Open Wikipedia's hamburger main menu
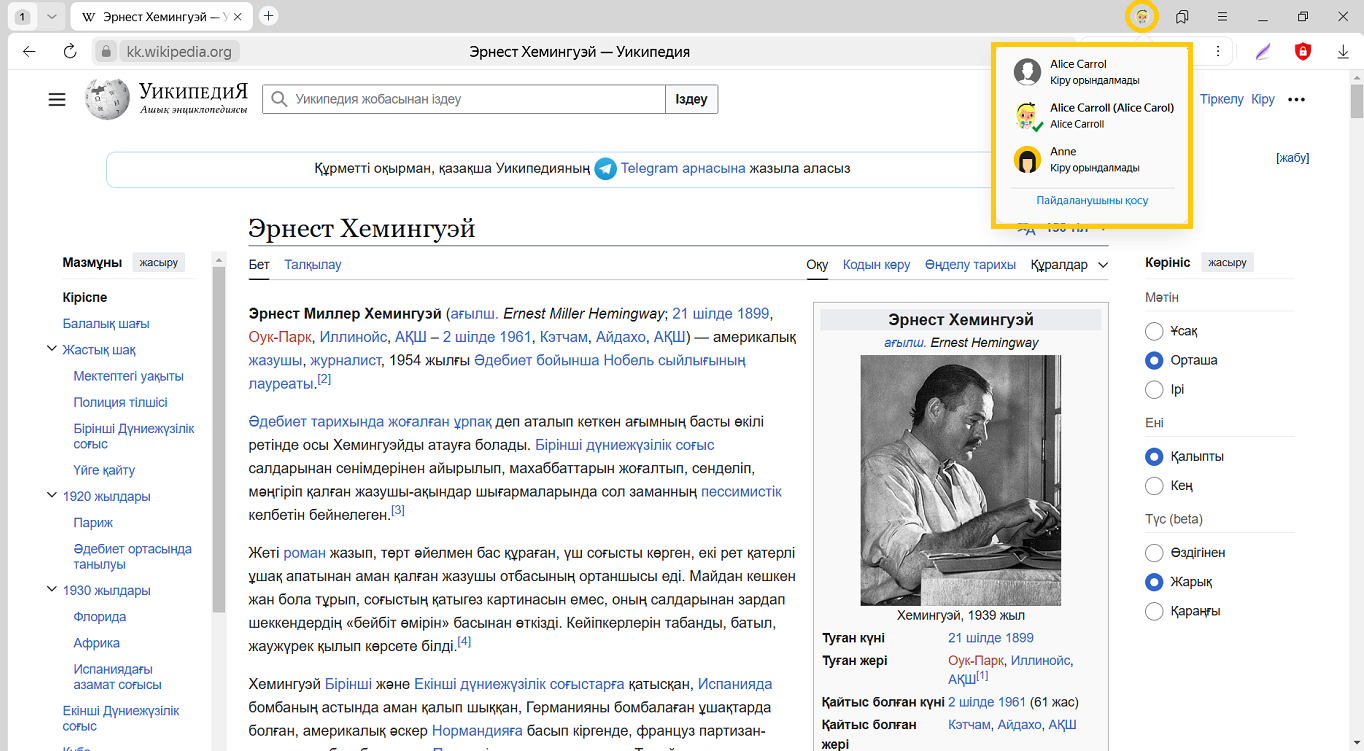The image size is (1364, 751). [57, 99]
